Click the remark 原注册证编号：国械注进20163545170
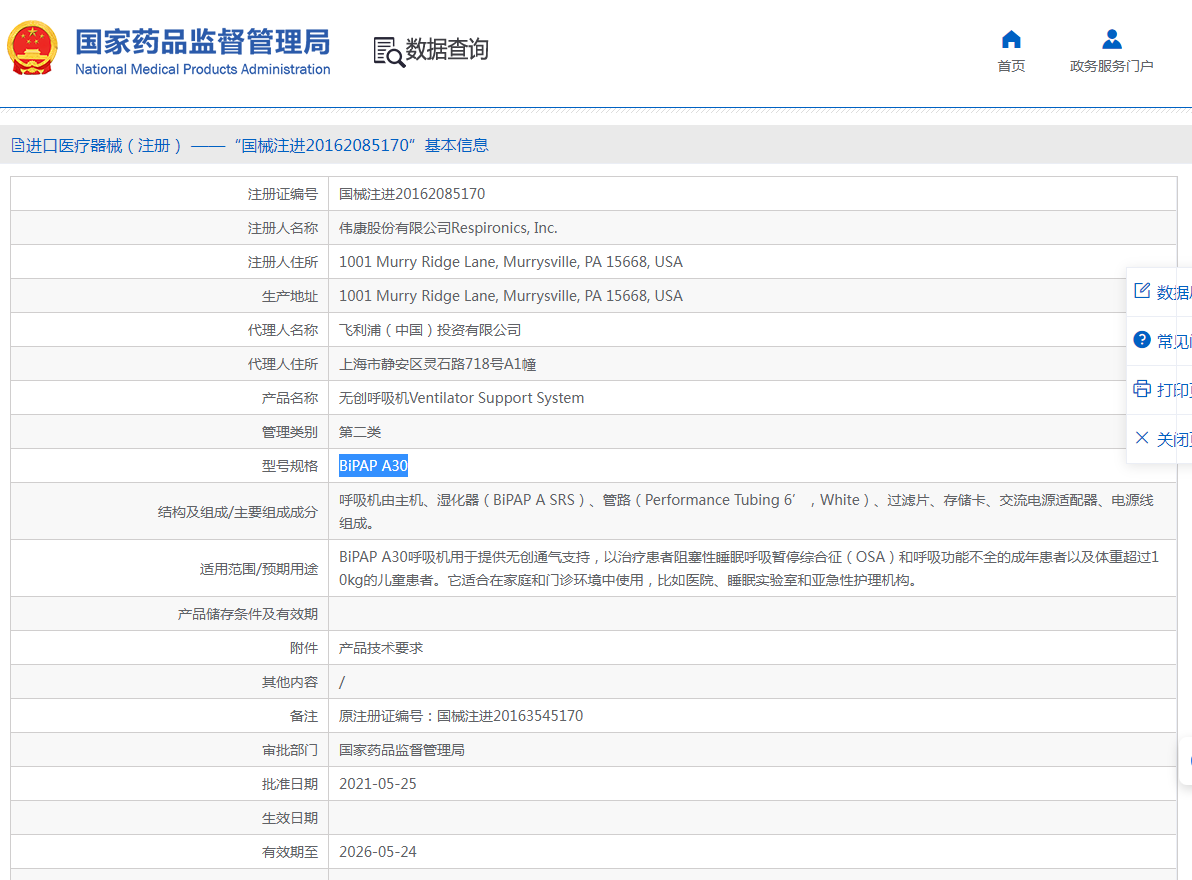This screenshot has width=1192, height=880. point(461,716)
